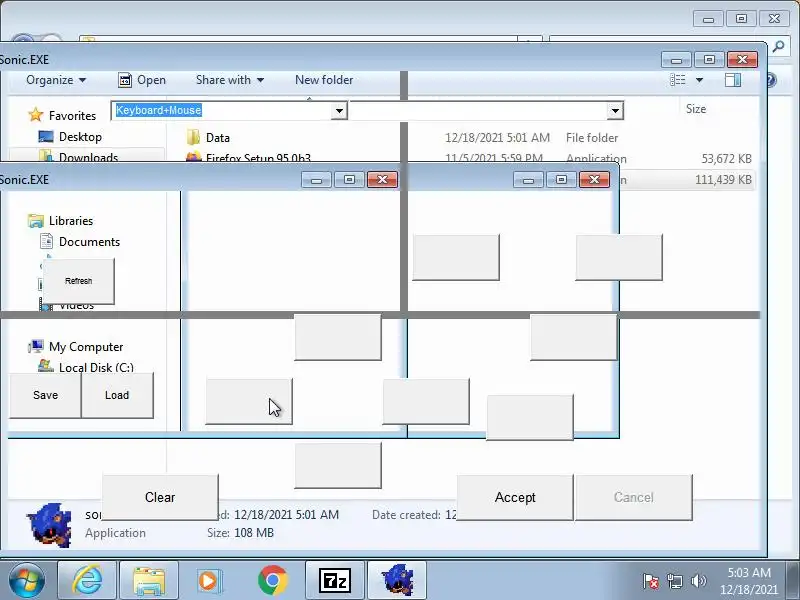Select My Computer in navigation pane
This screenshot has width=800, height=600.
[86, 347]
